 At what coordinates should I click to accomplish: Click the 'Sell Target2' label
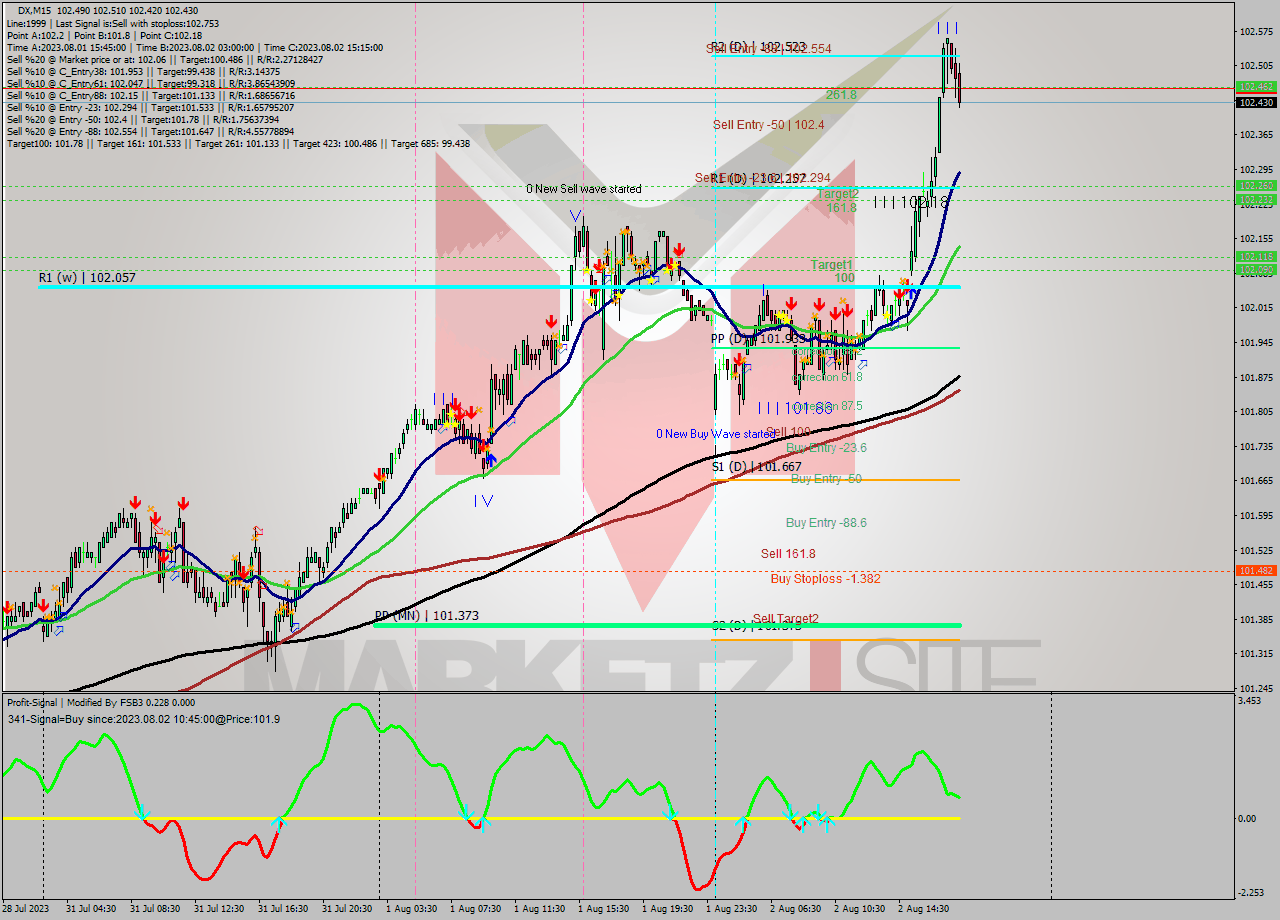point(786,619)
